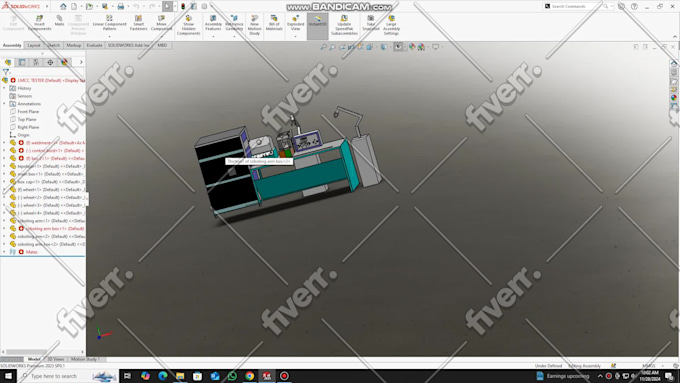Switch to the DimXpertManager crosshair tab
The width and height of the screenshot is (680, 383).
tap(50, 62)
